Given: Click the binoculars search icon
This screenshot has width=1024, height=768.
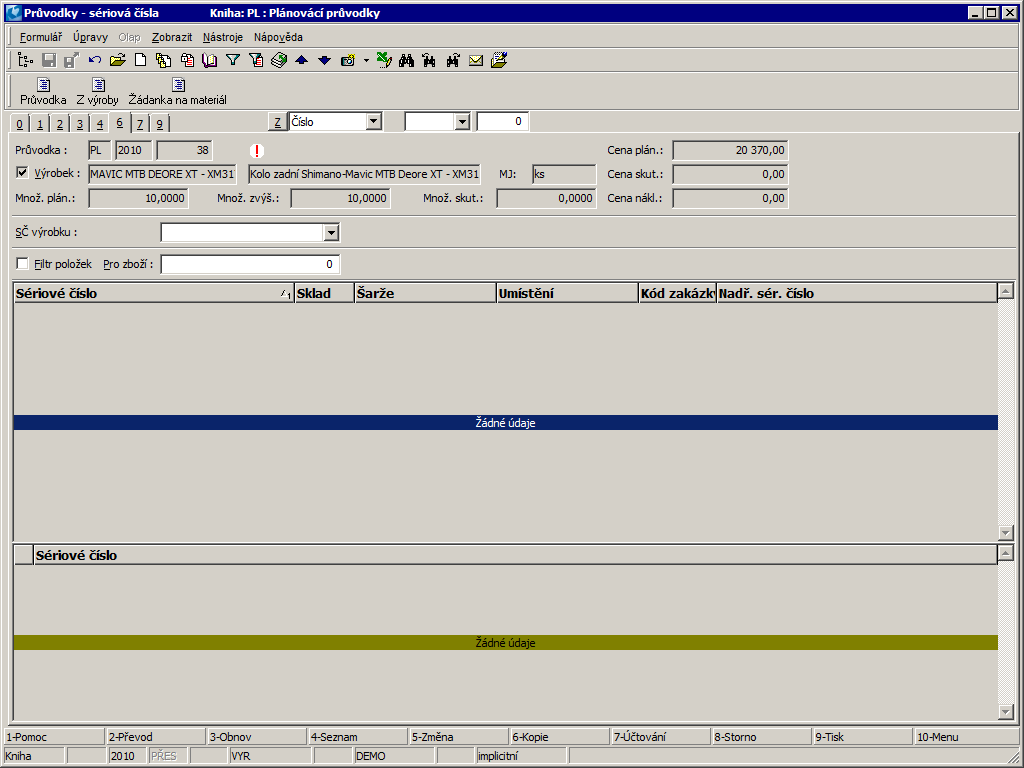Looking at the screenshot, I should (406, 60).
